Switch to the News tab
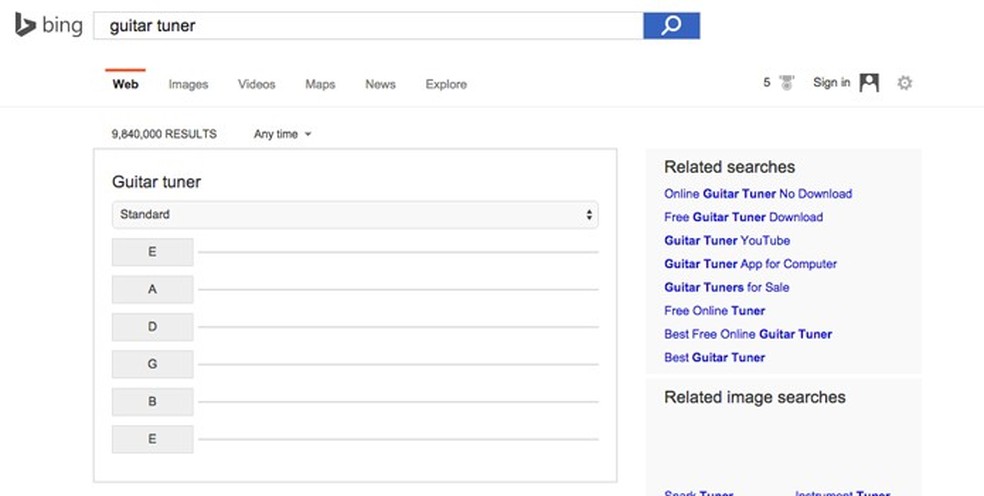The width and height of the screenshot is (984, 496). pos(380,84)
